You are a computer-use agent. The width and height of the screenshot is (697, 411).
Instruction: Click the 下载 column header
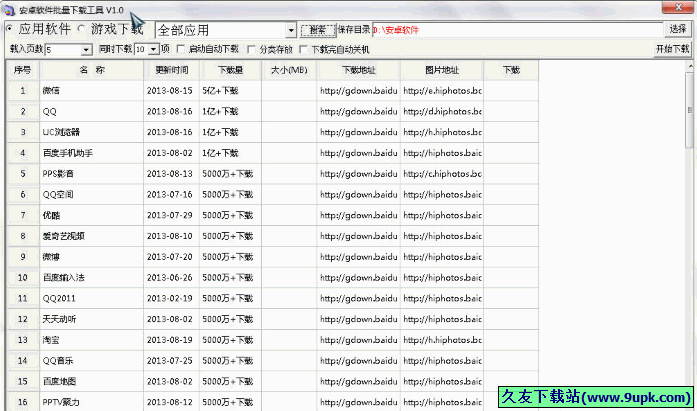click(x=511, y=70)
